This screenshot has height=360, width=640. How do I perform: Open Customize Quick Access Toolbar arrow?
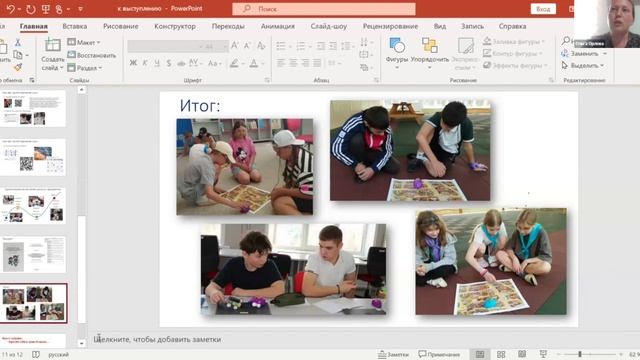pyautogui.click(x=80, y=9)
